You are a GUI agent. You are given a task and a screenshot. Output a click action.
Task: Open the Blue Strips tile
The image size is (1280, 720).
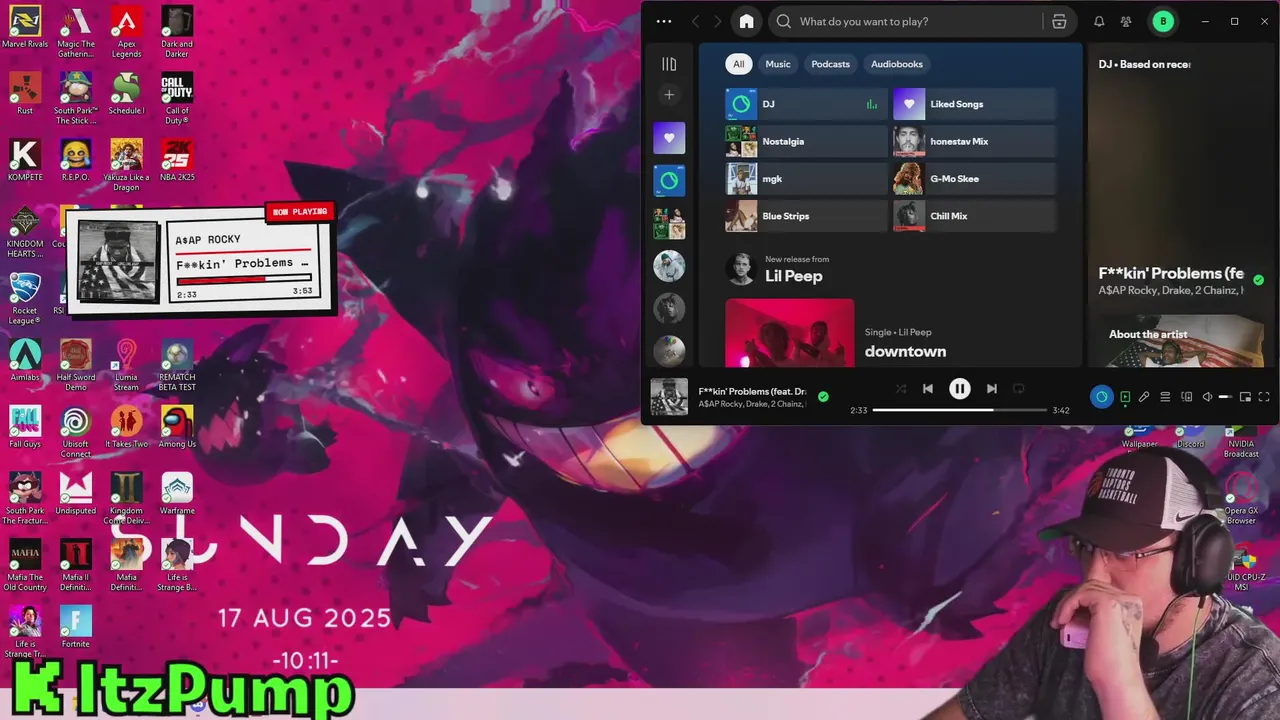(806, 216)
